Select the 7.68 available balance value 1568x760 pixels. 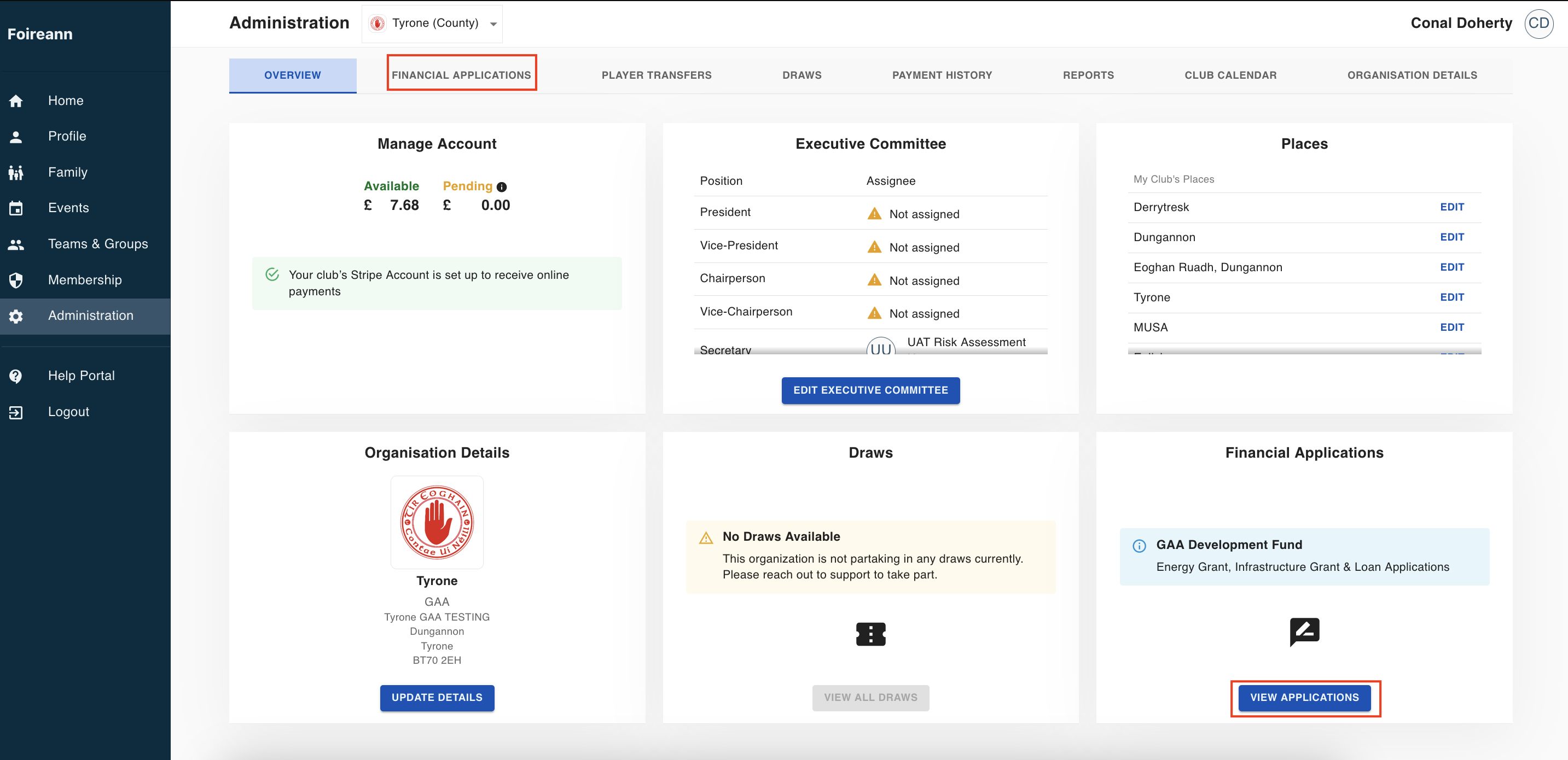tap(404, 206)
